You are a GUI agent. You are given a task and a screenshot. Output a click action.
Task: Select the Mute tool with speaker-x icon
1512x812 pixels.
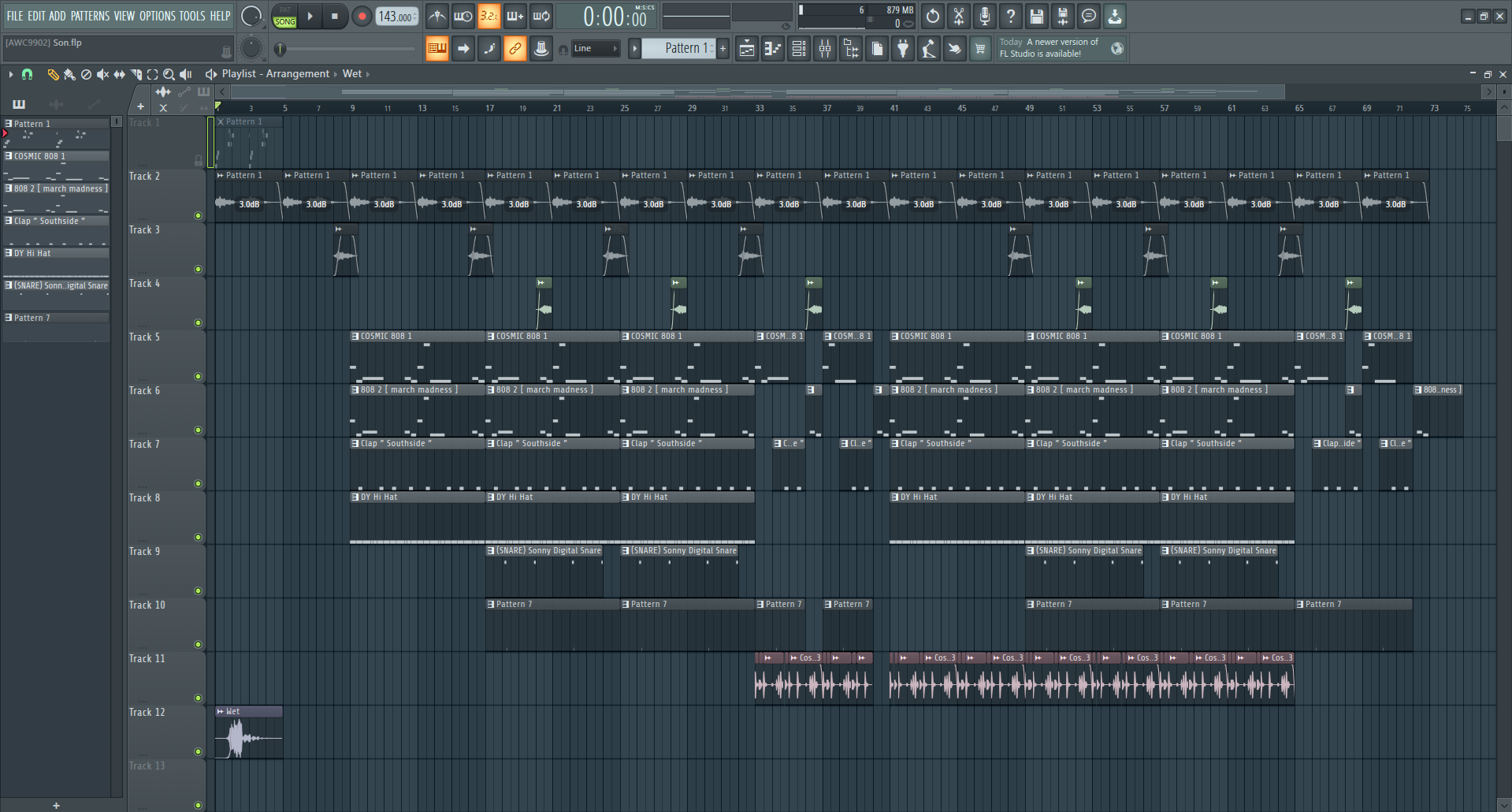coord(102,74)
